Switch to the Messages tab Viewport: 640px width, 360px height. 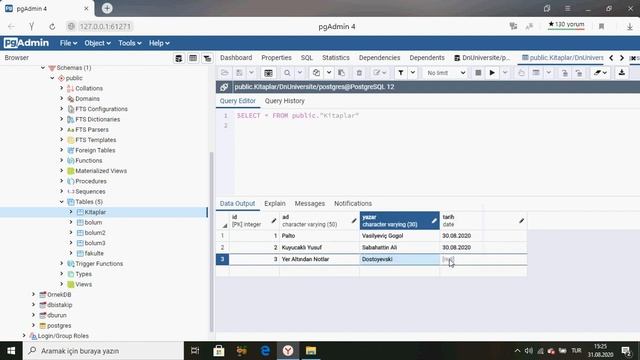pos(310,203)
